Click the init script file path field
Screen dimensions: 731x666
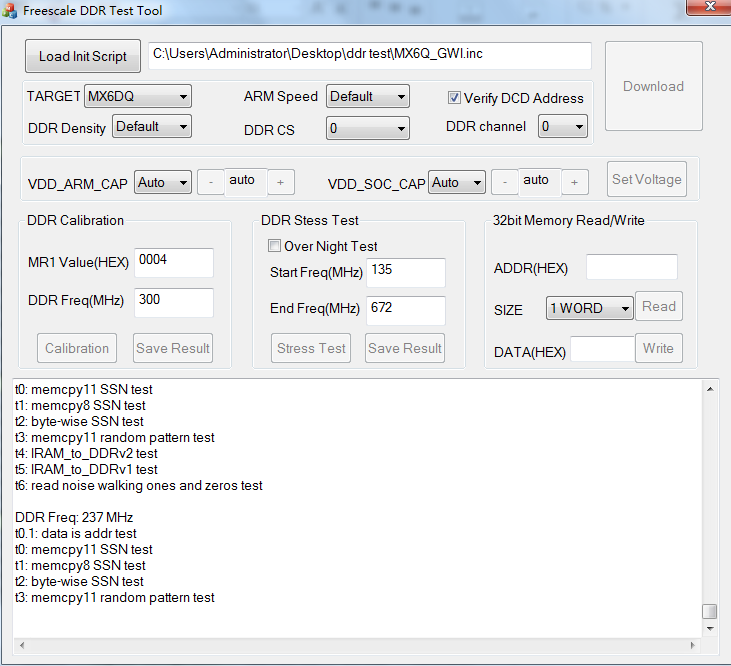coord(370,55)
